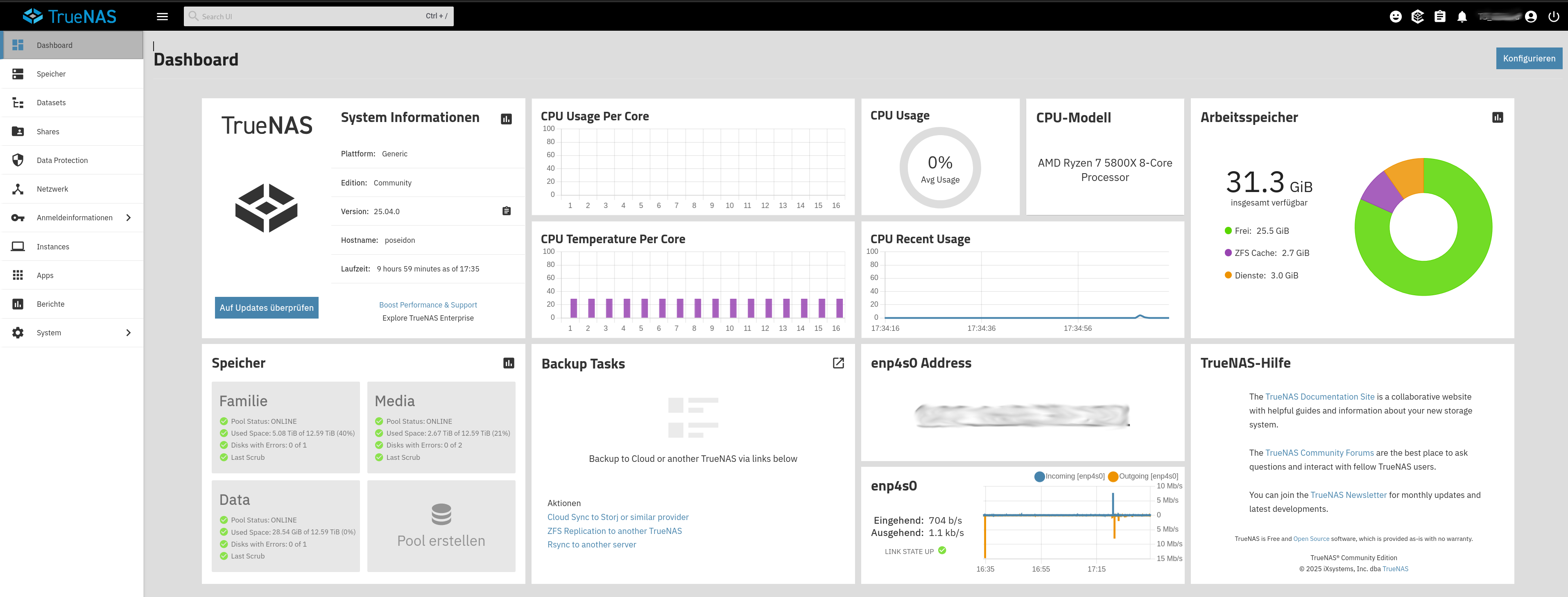Open Cloud Sync to Storj link
The image size is (1568, 597).
618,517
